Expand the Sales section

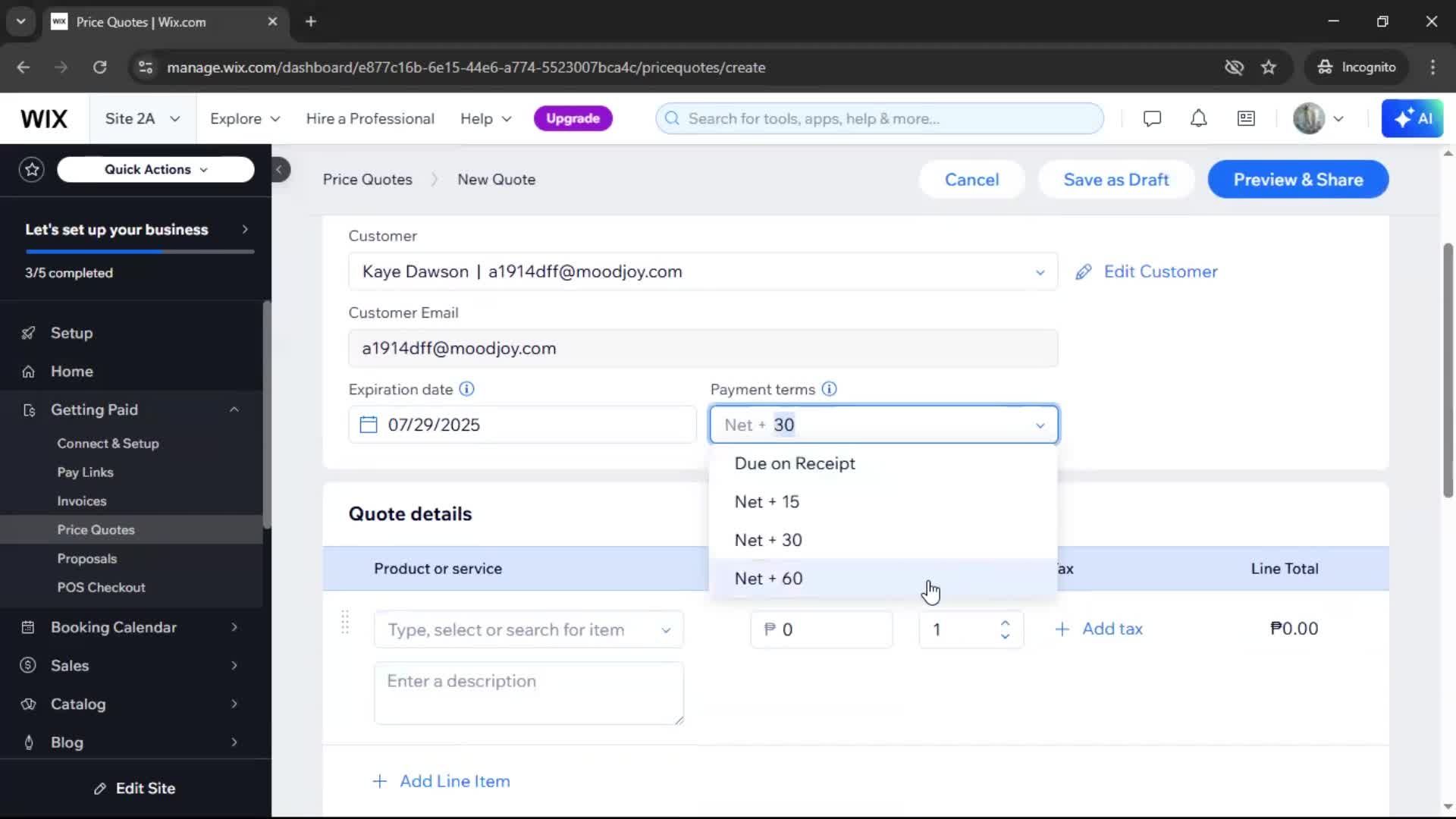tap(234, 665)
